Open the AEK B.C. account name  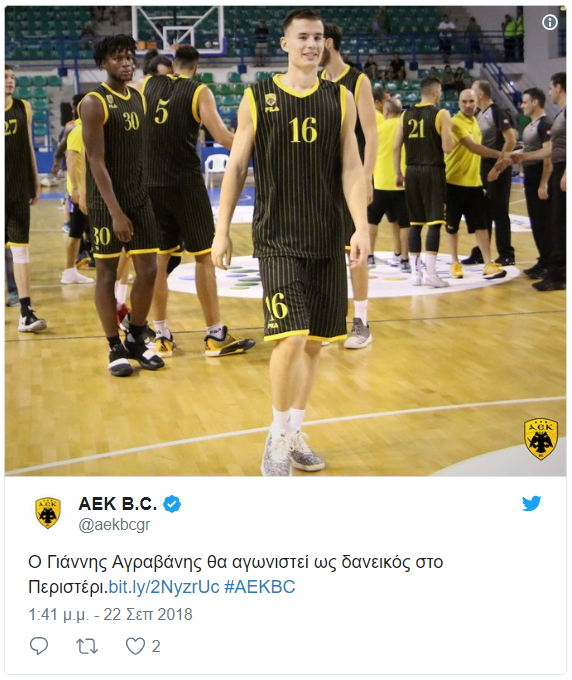118,504
